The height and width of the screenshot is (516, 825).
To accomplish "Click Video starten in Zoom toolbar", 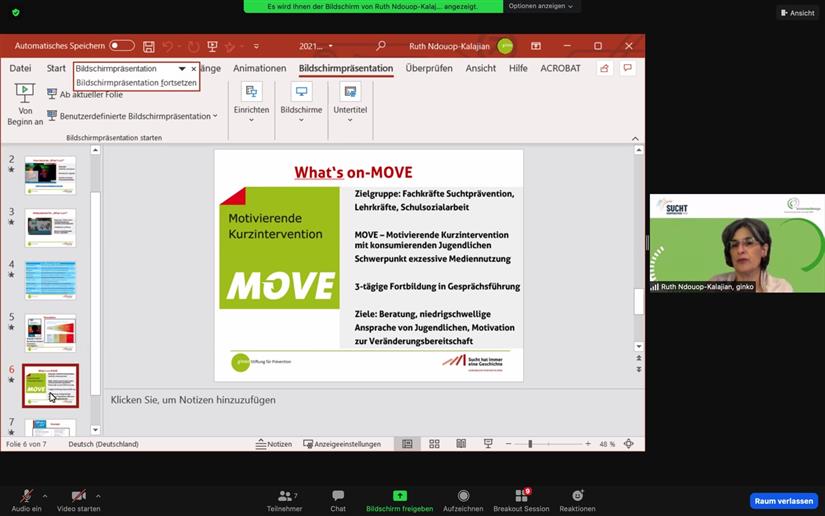I will point(78,501).
